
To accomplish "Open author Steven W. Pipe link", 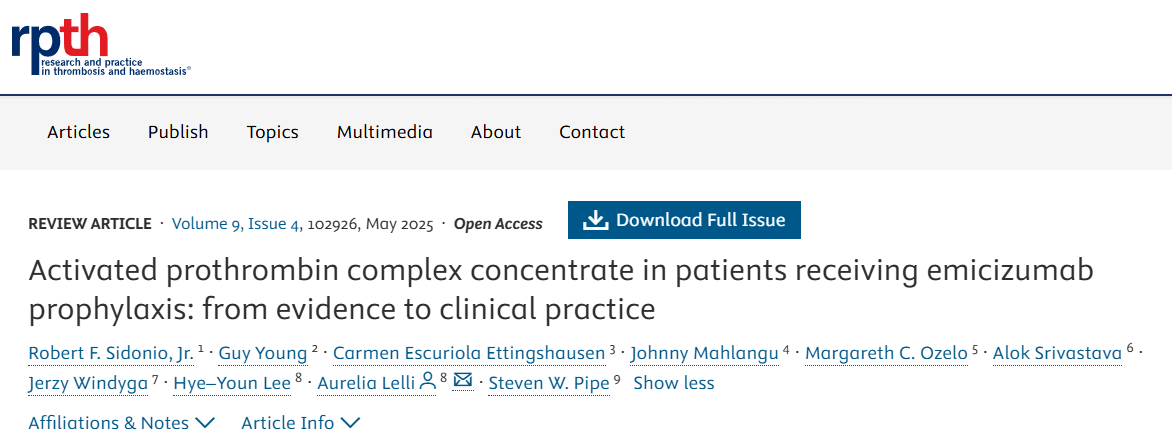I will [548, 383].
